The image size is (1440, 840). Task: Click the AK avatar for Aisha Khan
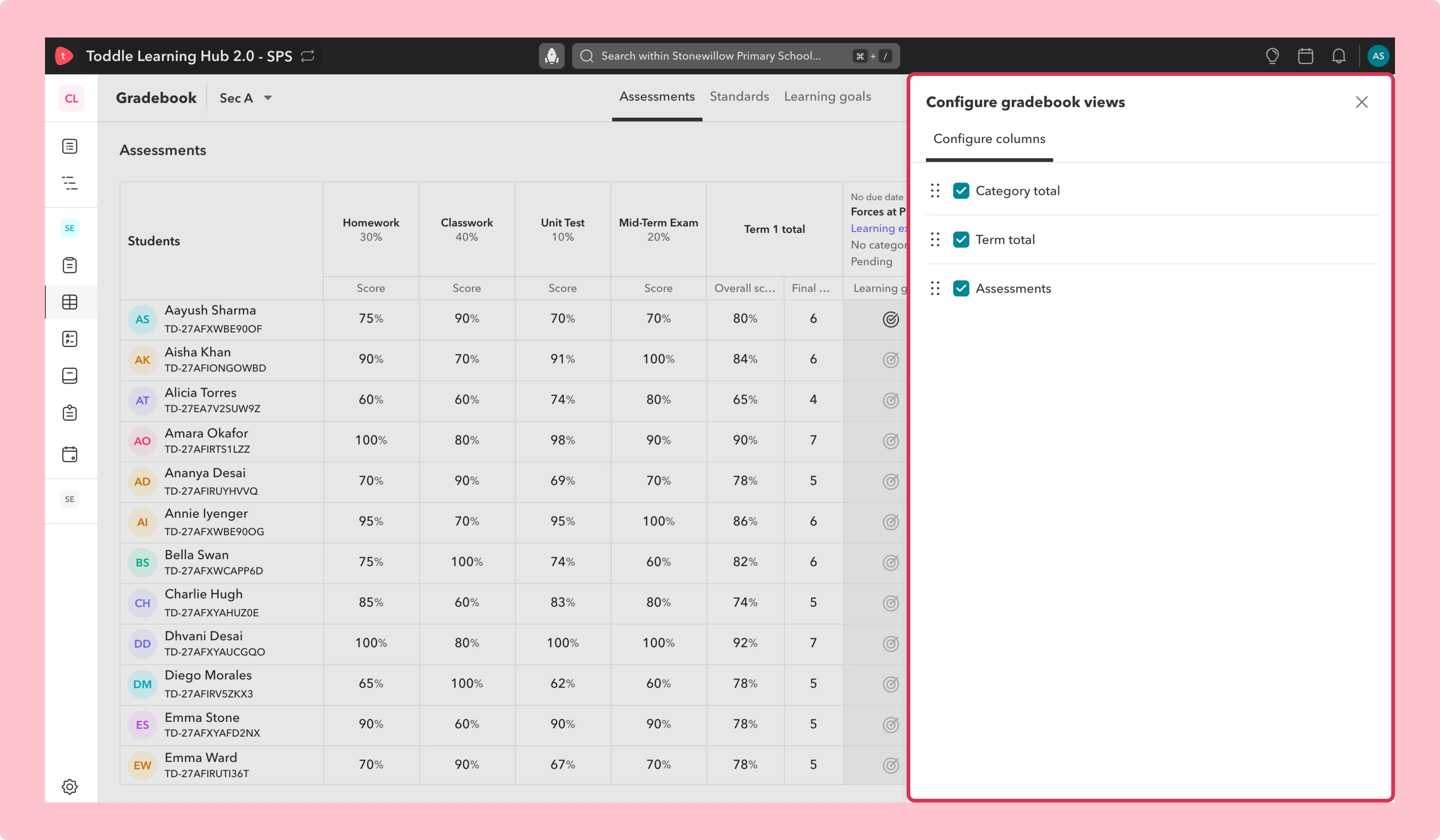[x=142, y=360]
